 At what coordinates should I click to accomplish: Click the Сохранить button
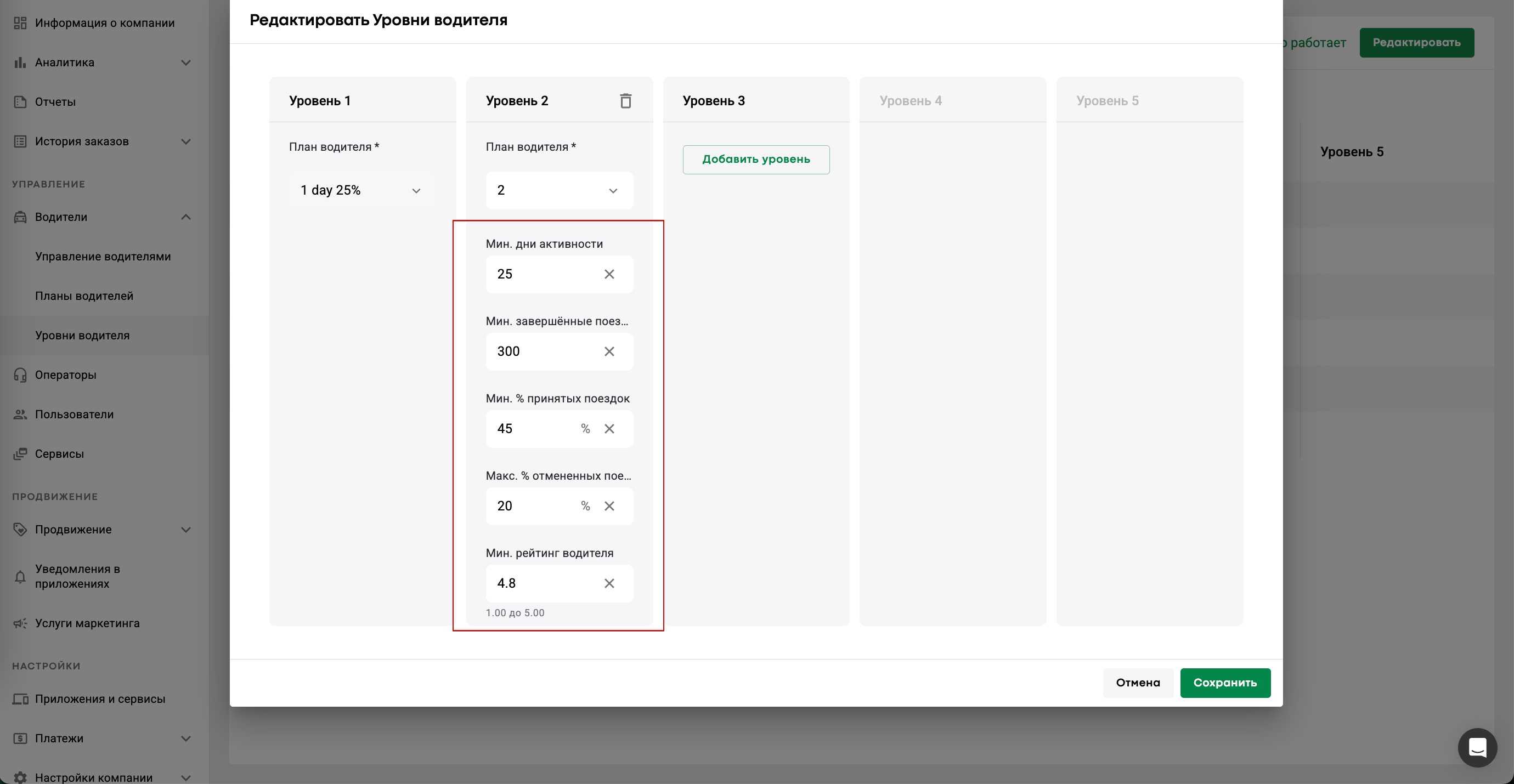point(1225,683)
